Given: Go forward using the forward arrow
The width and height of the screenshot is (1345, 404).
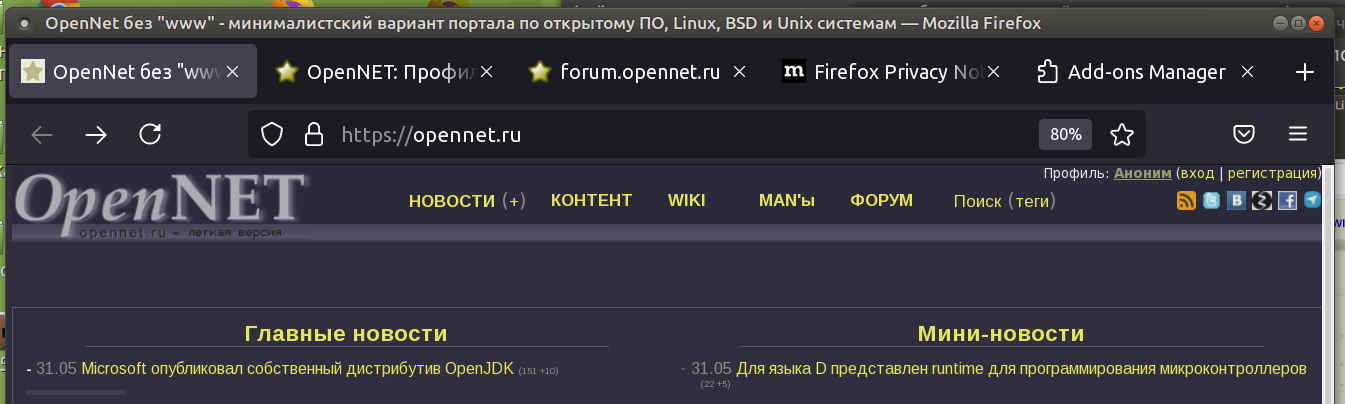Looking at the screenshot, I should click(96, 134).
